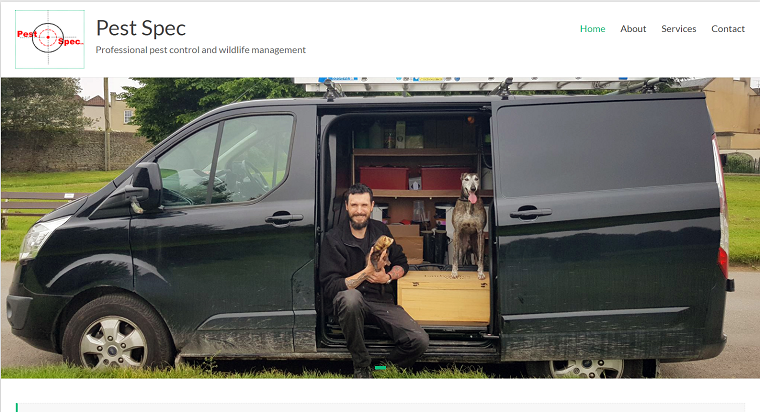Image resolution: width=760 pixels, height=412 pixels.
Task: Click the red storage boxes on shelf
Action: click(x=413, y=178)
